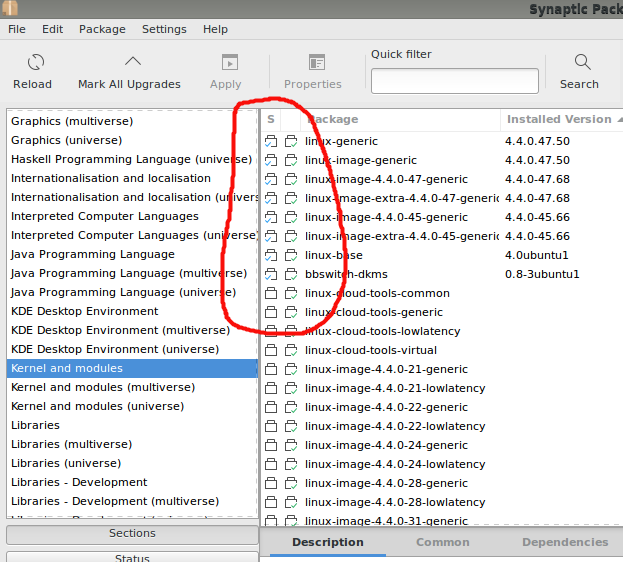Toggle status box of linux-image-generic

(x=271, y=160)
